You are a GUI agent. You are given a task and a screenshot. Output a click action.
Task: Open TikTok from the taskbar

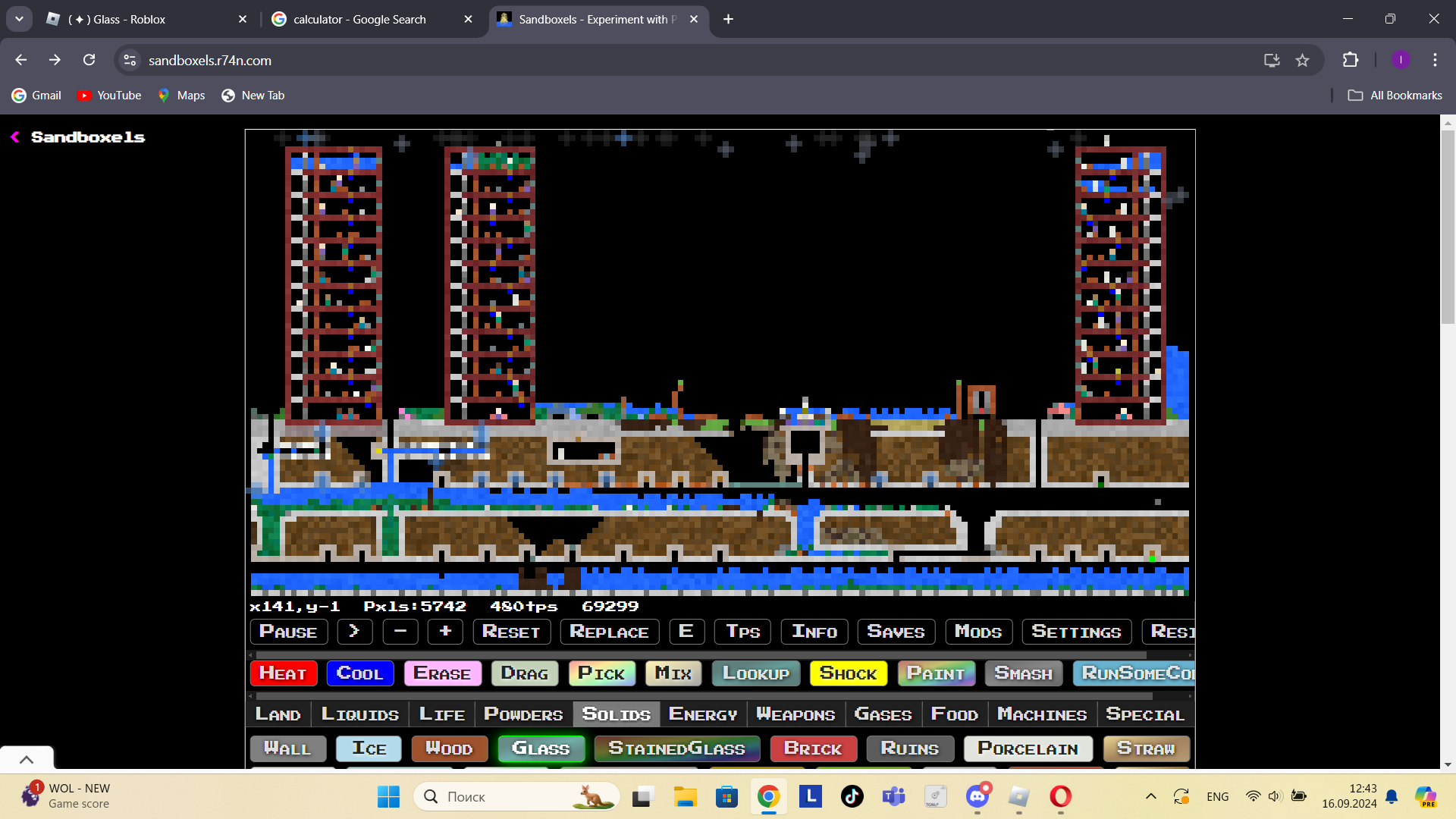tap(852, 796)
